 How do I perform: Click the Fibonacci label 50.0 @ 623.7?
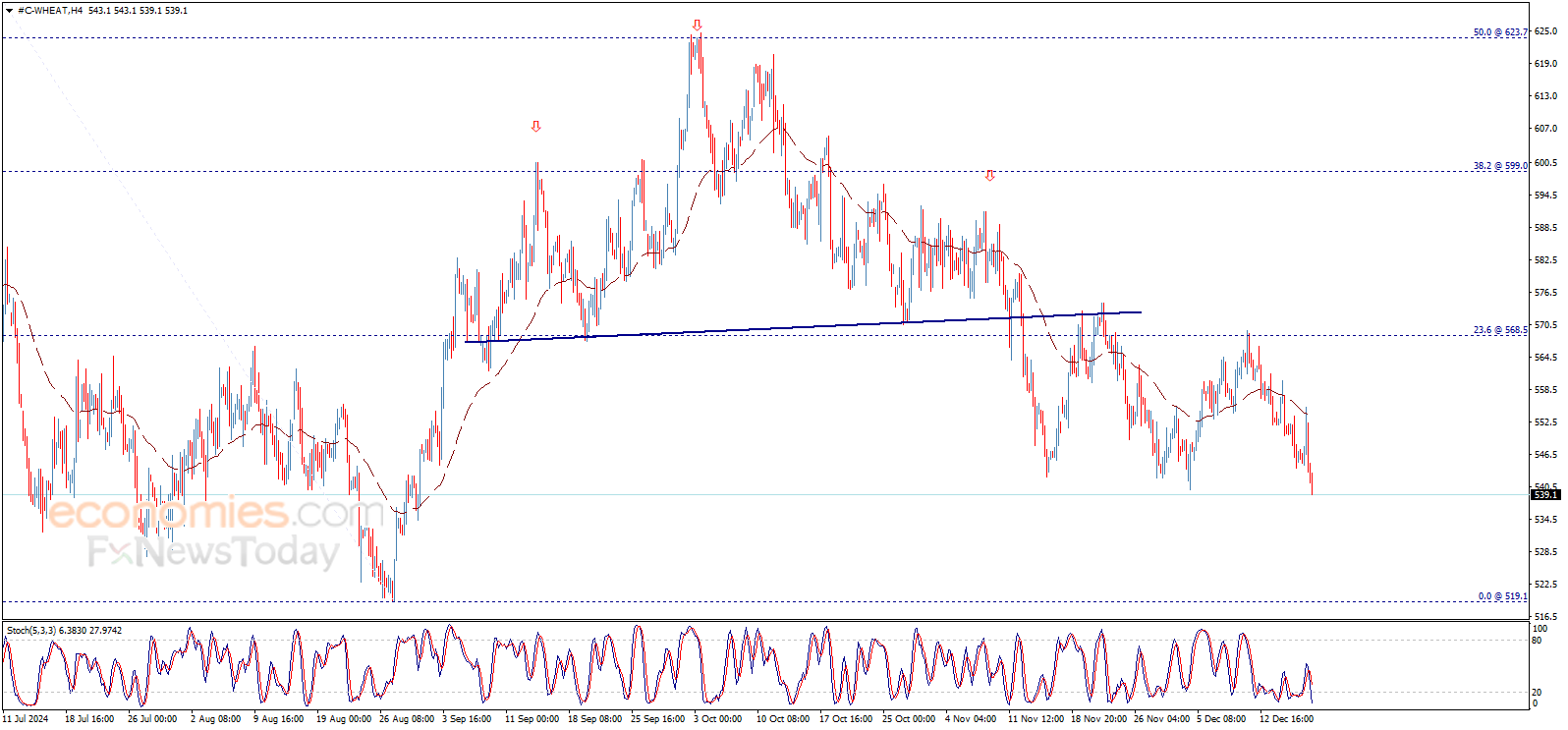[x=1500, y=32]
